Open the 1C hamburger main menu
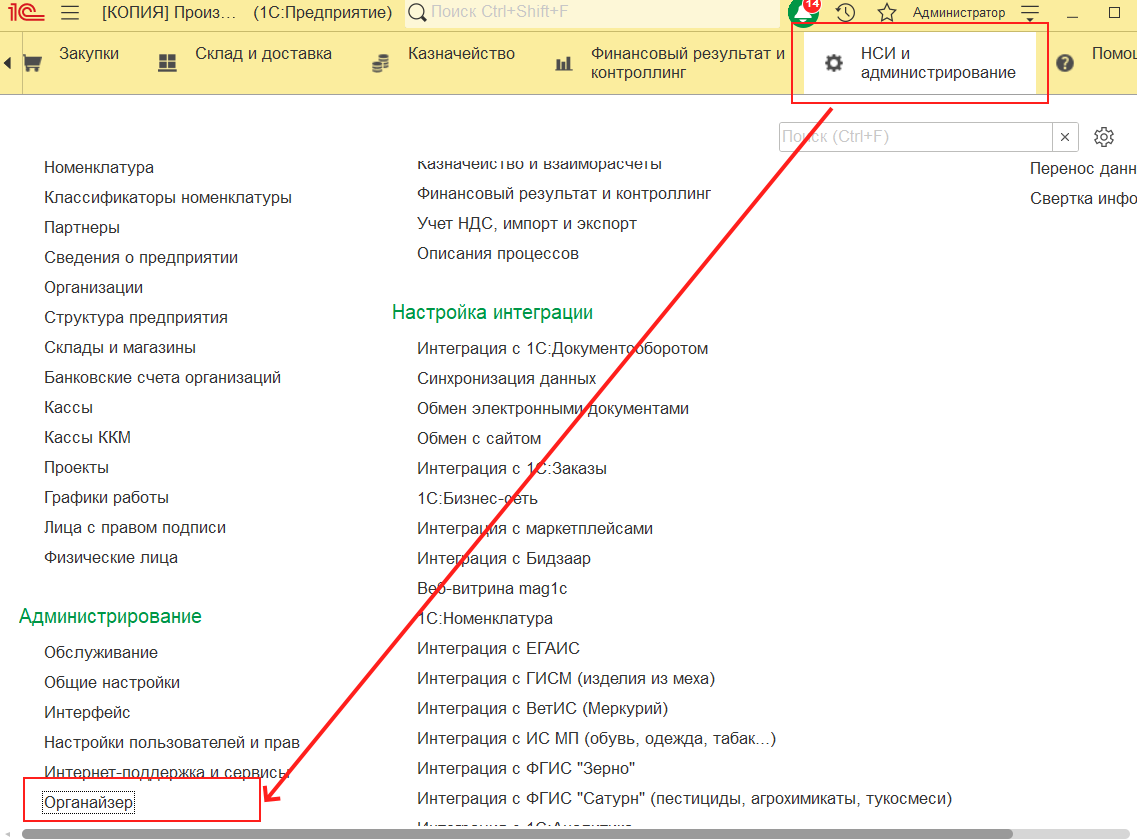This screenshot has height=840, width=1137. [70, 13]
